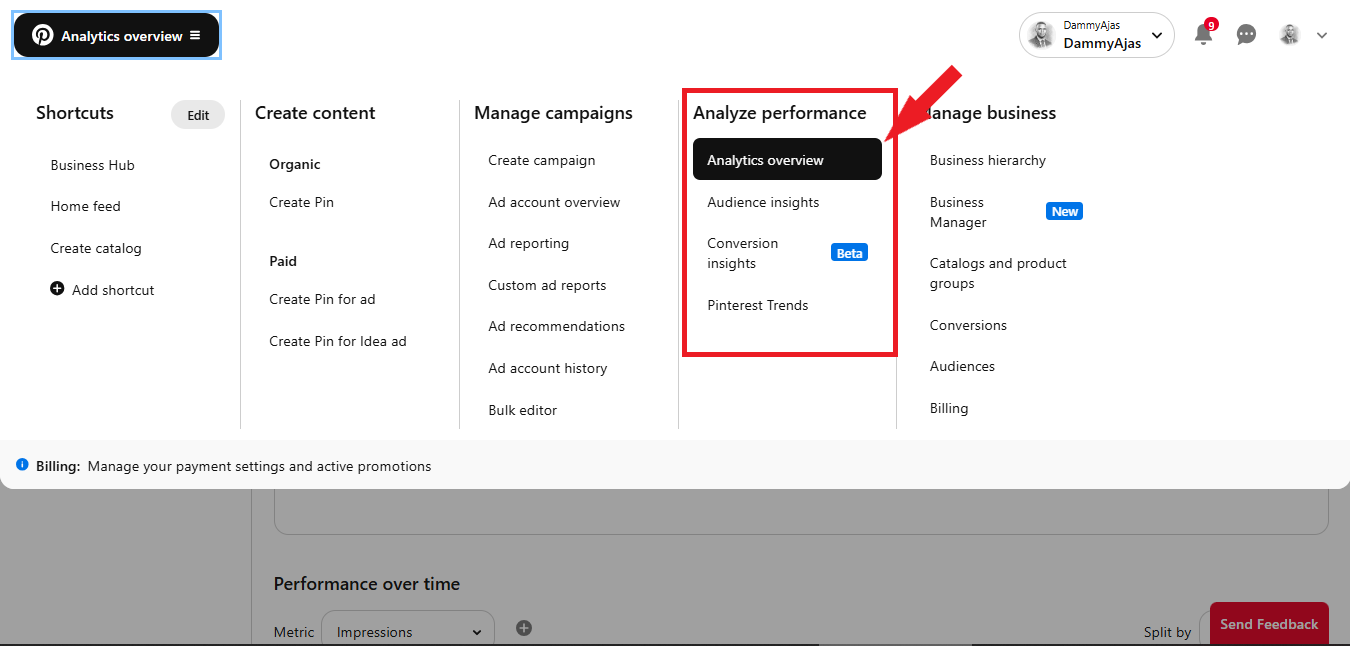Open the messages speech bubble icon

[1246, 35]
